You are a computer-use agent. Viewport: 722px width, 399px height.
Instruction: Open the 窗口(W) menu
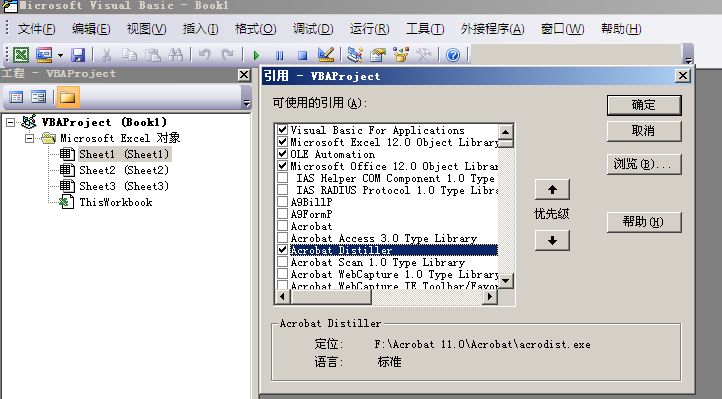coord(562,29)
